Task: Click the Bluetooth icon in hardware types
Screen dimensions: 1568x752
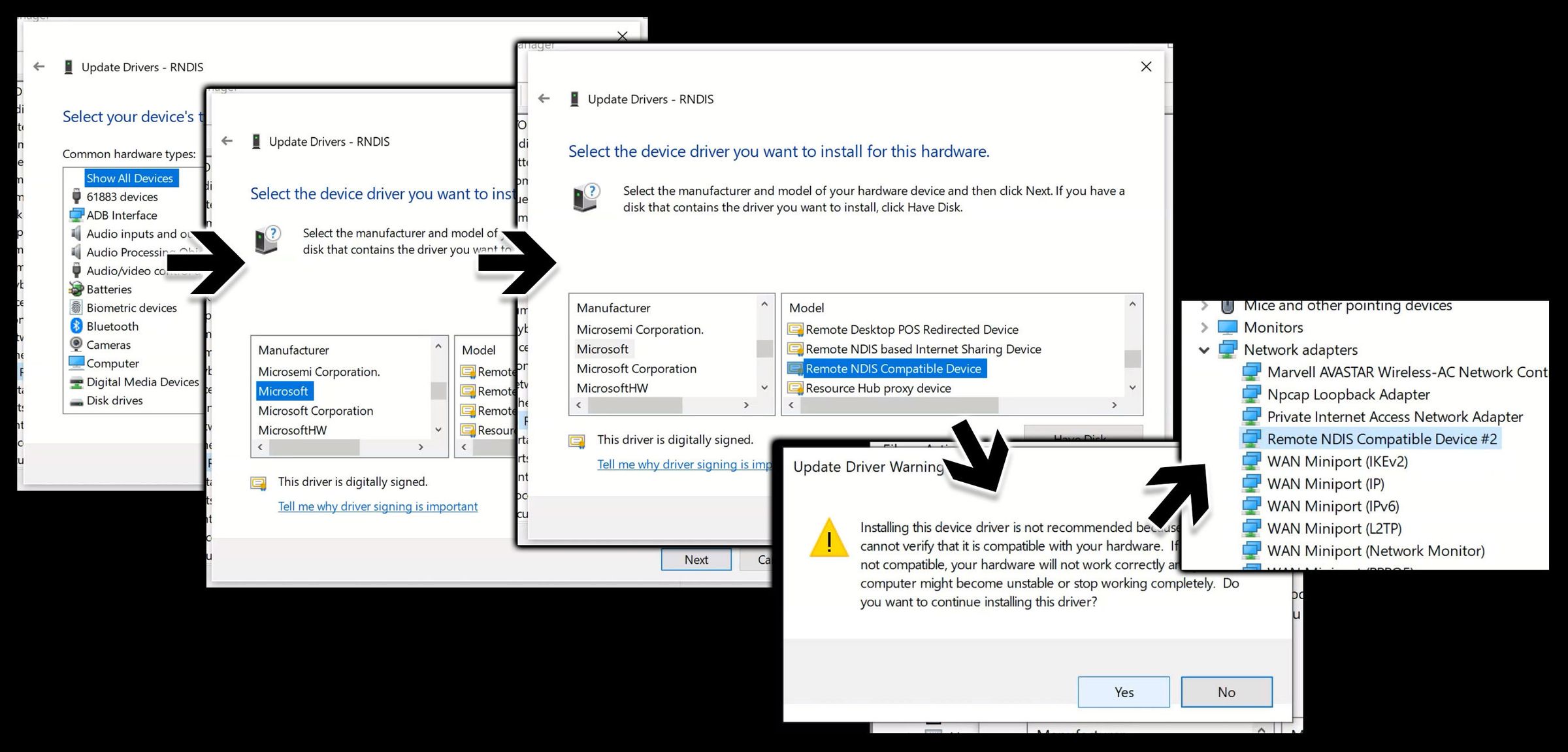Action: pos(76,326)
